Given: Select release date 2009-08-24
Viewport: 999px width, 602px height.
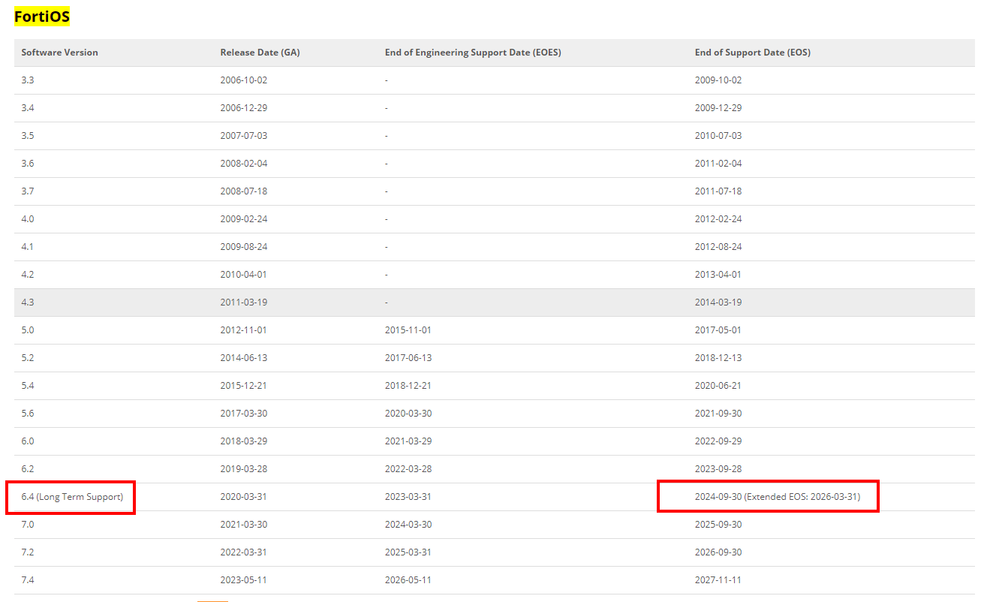Looking at the screenshot, I should [244, 247].
